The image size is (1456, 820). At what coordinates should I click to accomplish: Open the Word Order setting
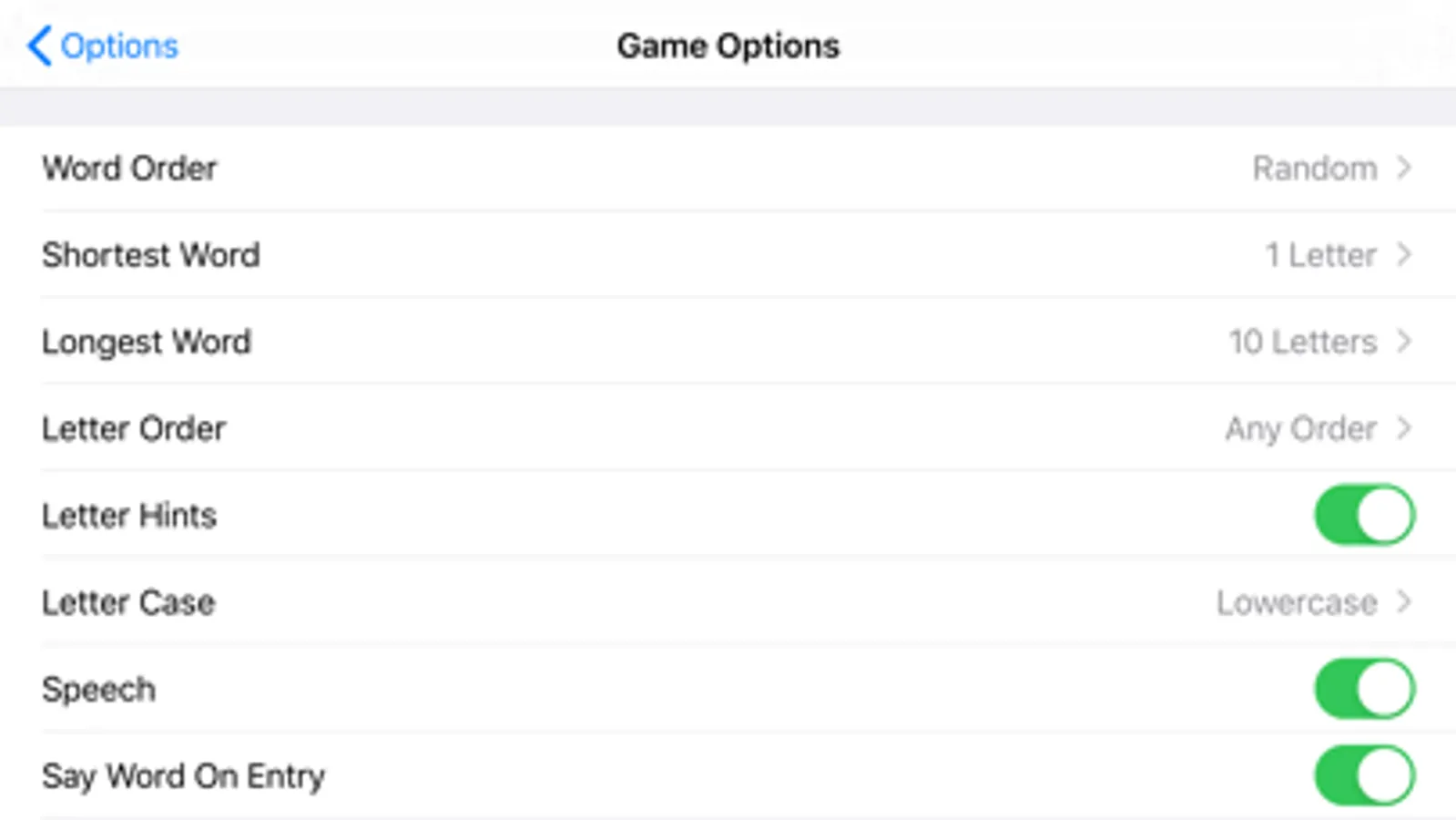coord(129,169)
